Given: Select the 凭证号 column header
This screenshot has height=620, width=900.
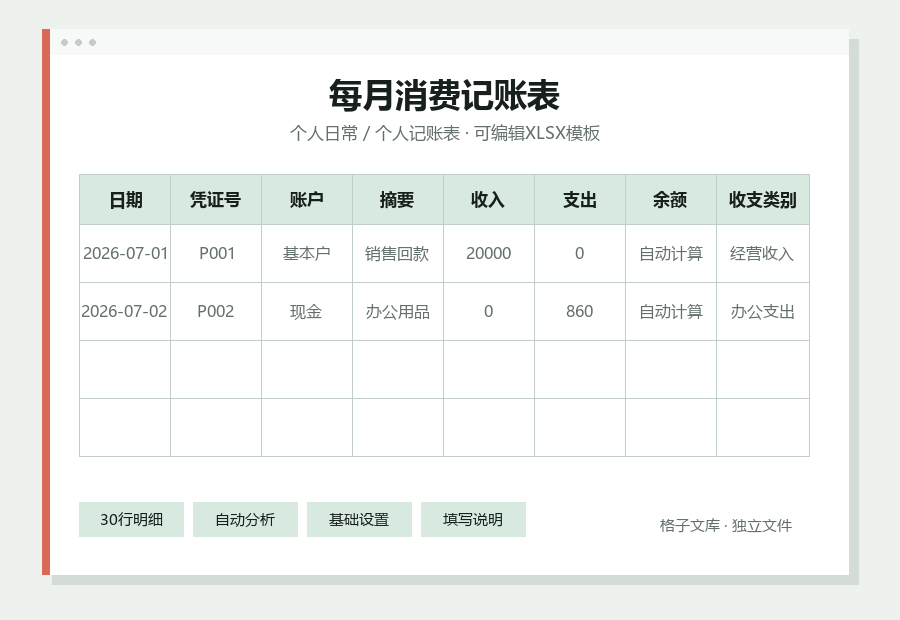Looking at the screenshot, I should coord(216,200).
